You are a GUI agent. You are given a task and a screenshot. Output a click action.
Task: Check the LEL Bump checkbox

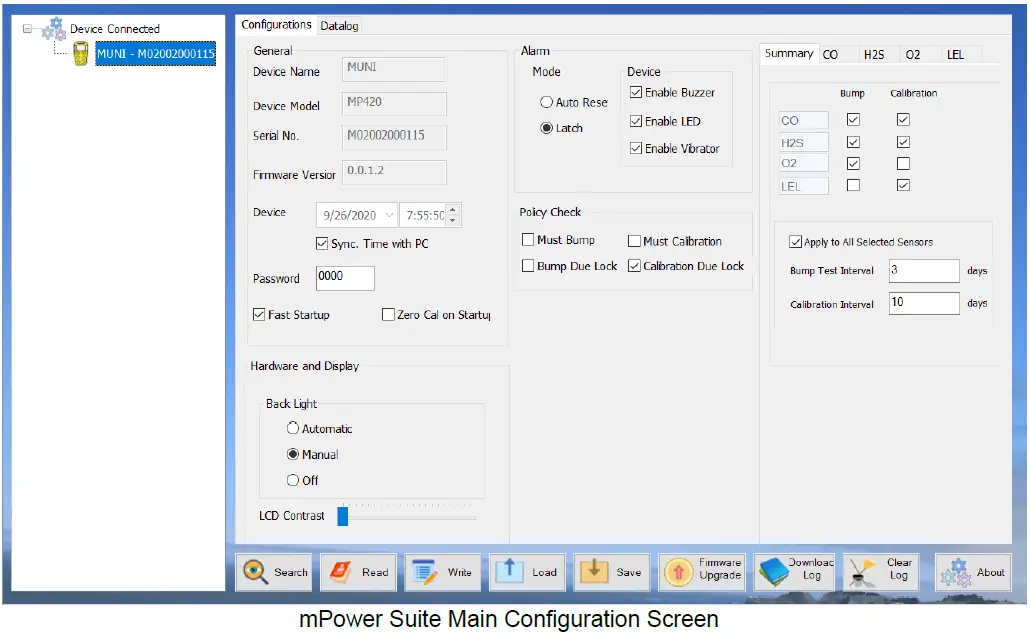pyautogui.click(x=853, y=185)
